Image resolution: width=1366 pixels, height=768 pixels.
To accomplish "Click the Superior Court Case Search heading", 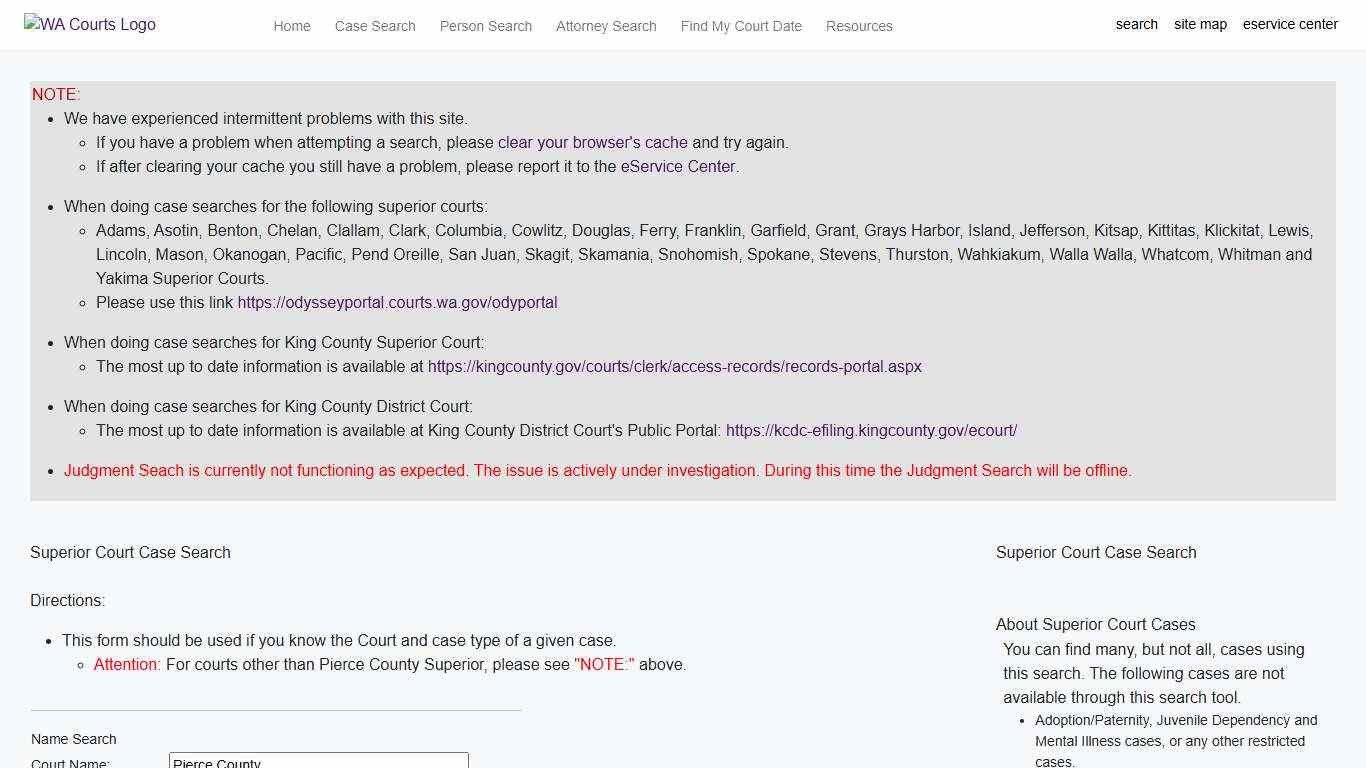I will [130, 552].
